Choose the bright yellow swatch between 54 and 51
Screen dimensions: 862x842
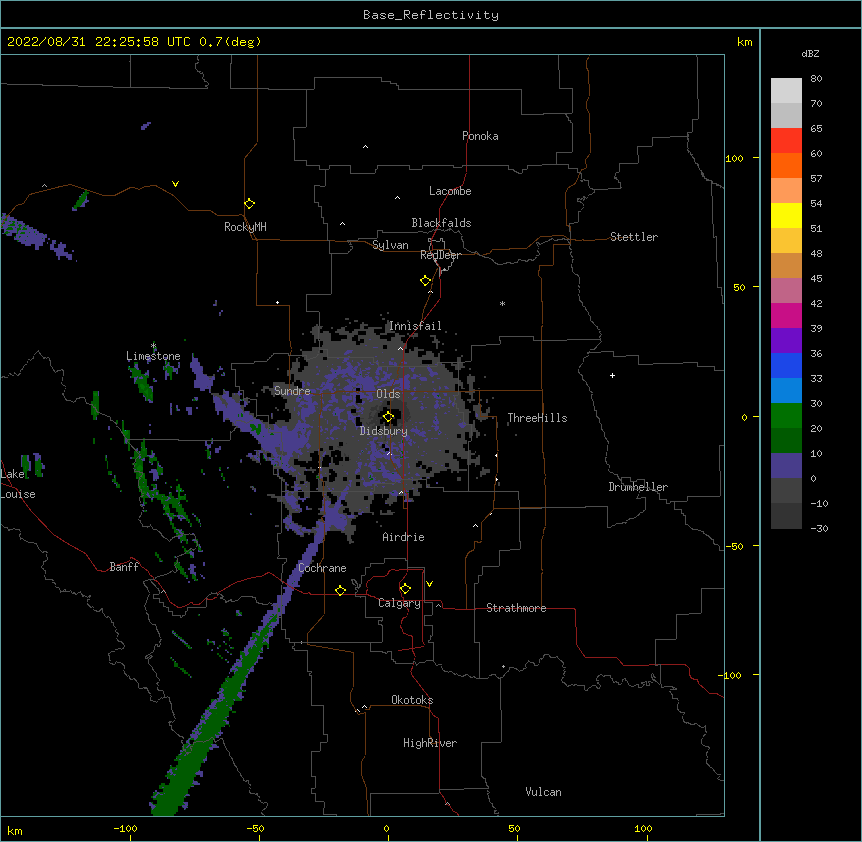coord(786,215)
